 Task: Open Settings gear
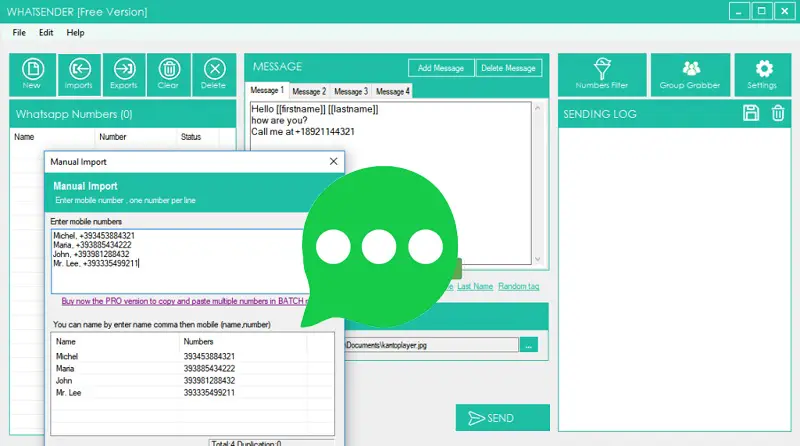(762, 75)
